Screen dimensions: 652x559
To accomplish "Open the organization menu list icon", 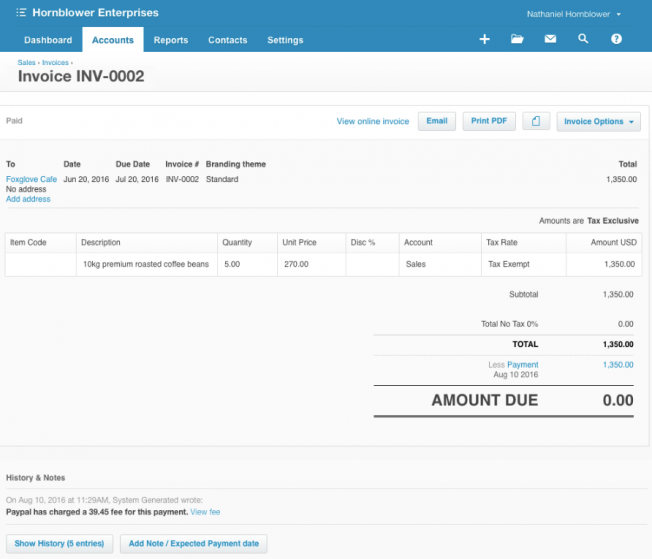I will coord(21,12).
